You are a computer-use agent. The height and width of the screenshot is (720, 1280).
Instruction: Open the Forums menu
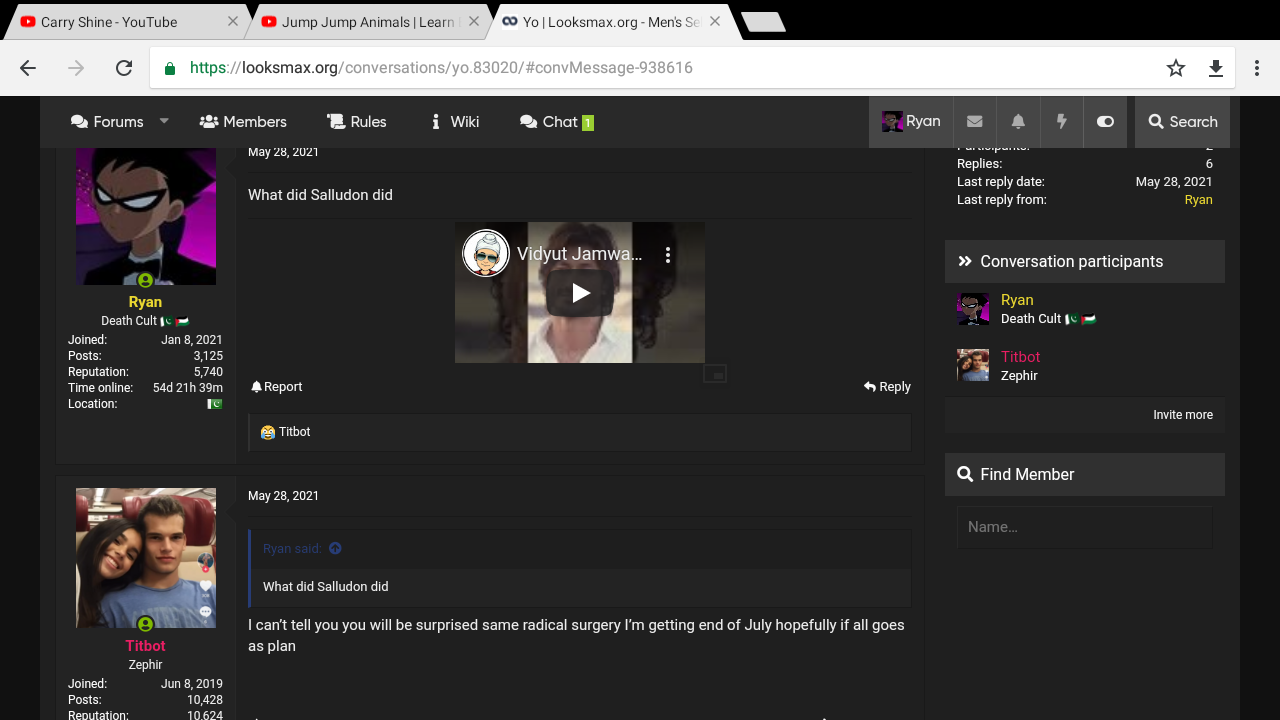point(107,122)
